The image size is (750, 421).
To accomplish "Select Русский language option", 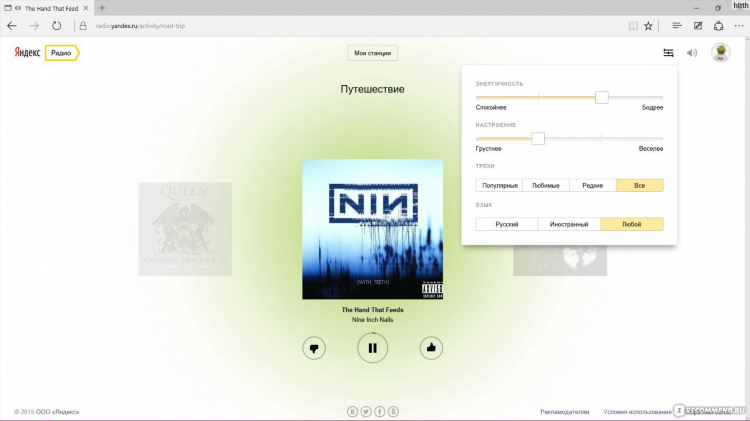I will point(507,224).
